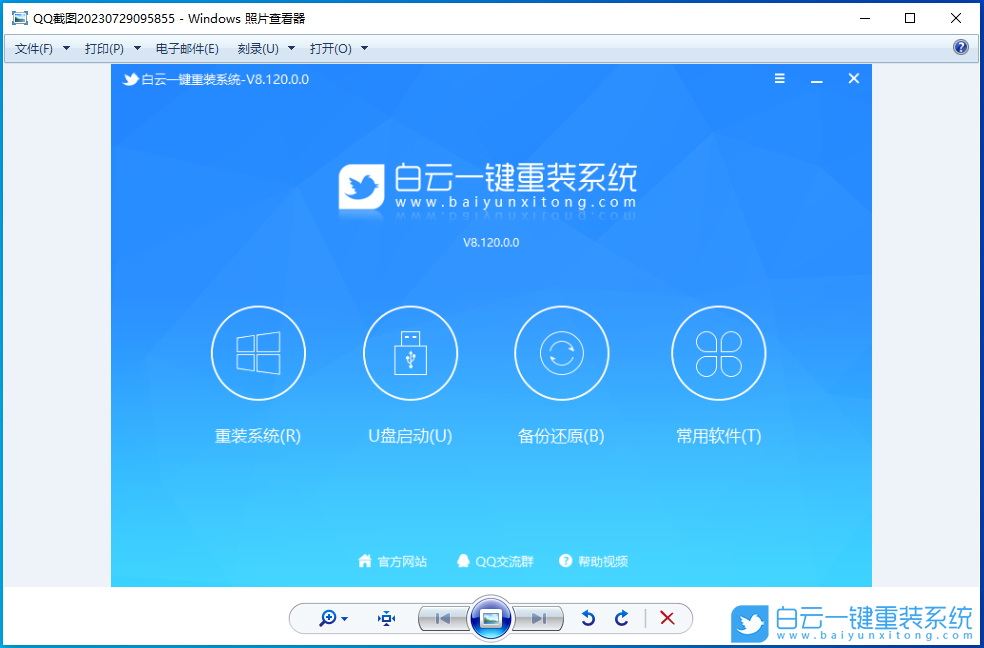Open the 常用软件(T) software icon
The image size is (984, 648).
click(x=718, y=353)
